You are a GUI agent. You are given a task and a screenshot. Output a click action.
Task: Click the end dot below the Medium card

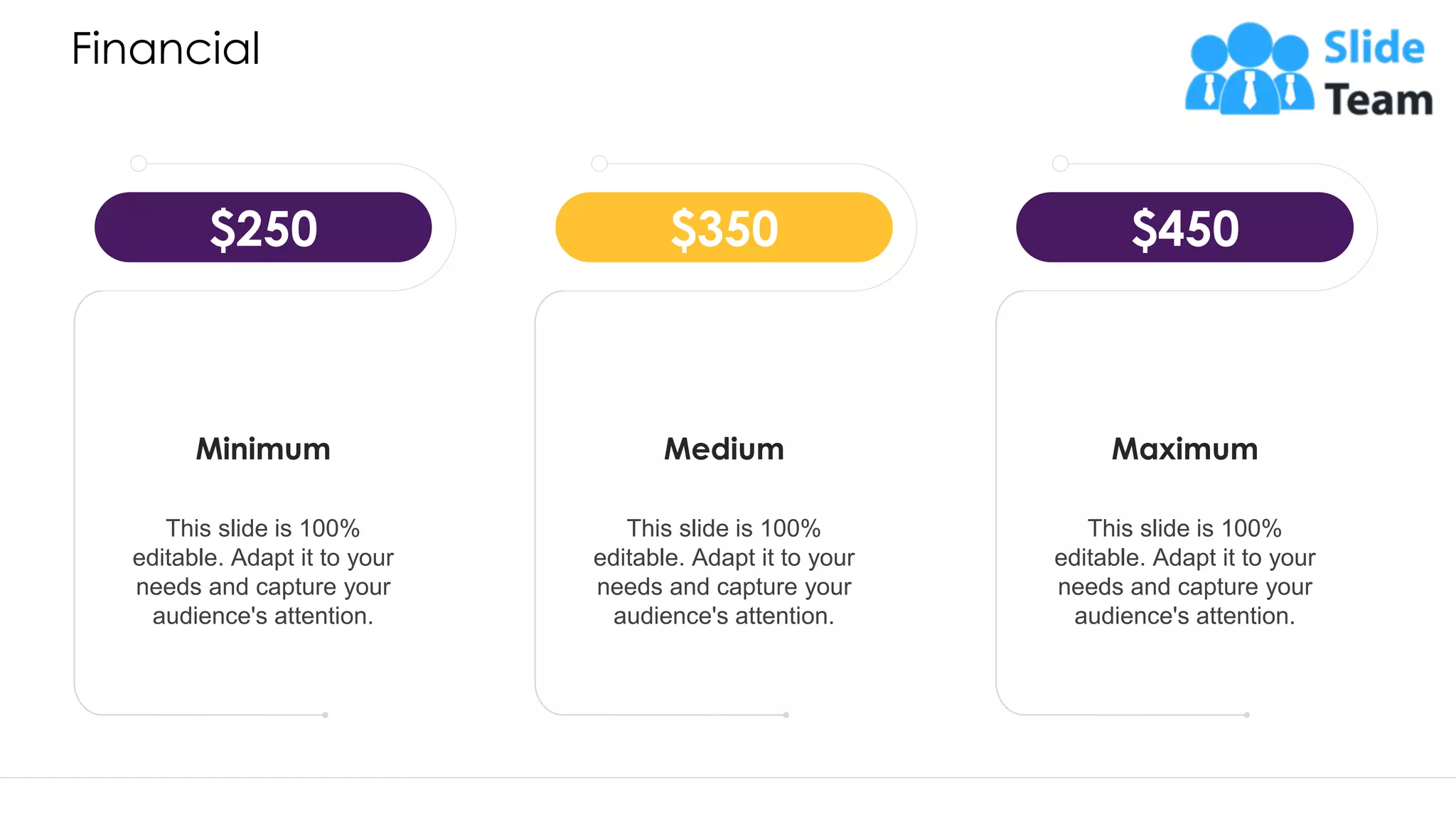click(786, 715)
